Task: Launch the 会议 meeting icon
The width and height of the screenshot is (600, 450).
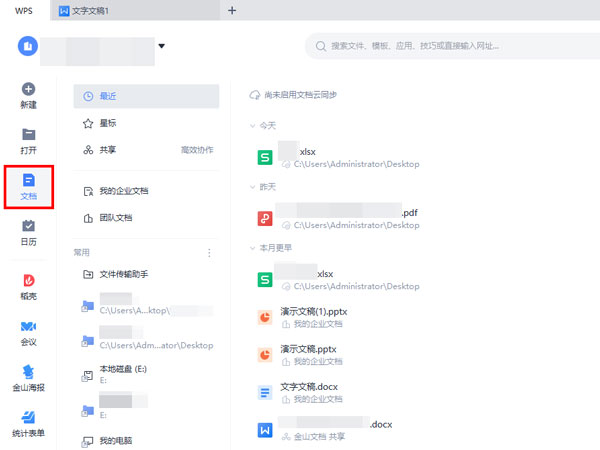Action: coord(28,327)
